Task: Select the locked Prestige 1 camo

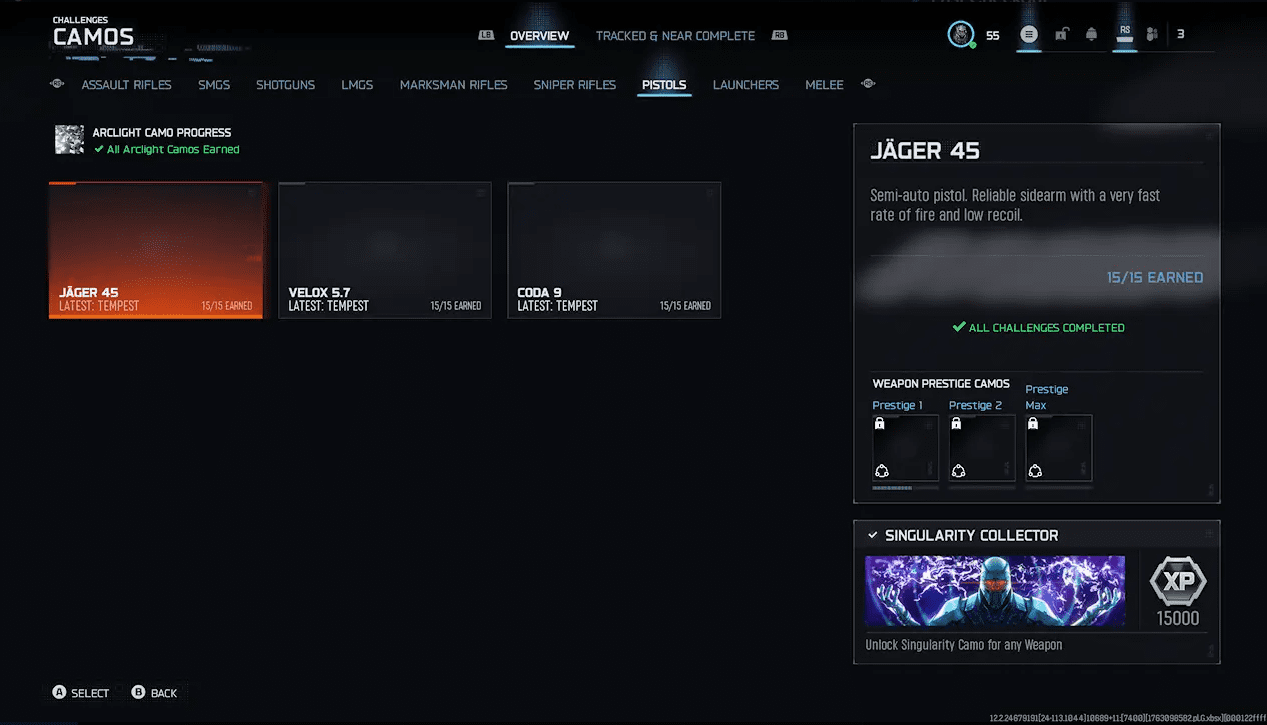Action: point(905,448)
